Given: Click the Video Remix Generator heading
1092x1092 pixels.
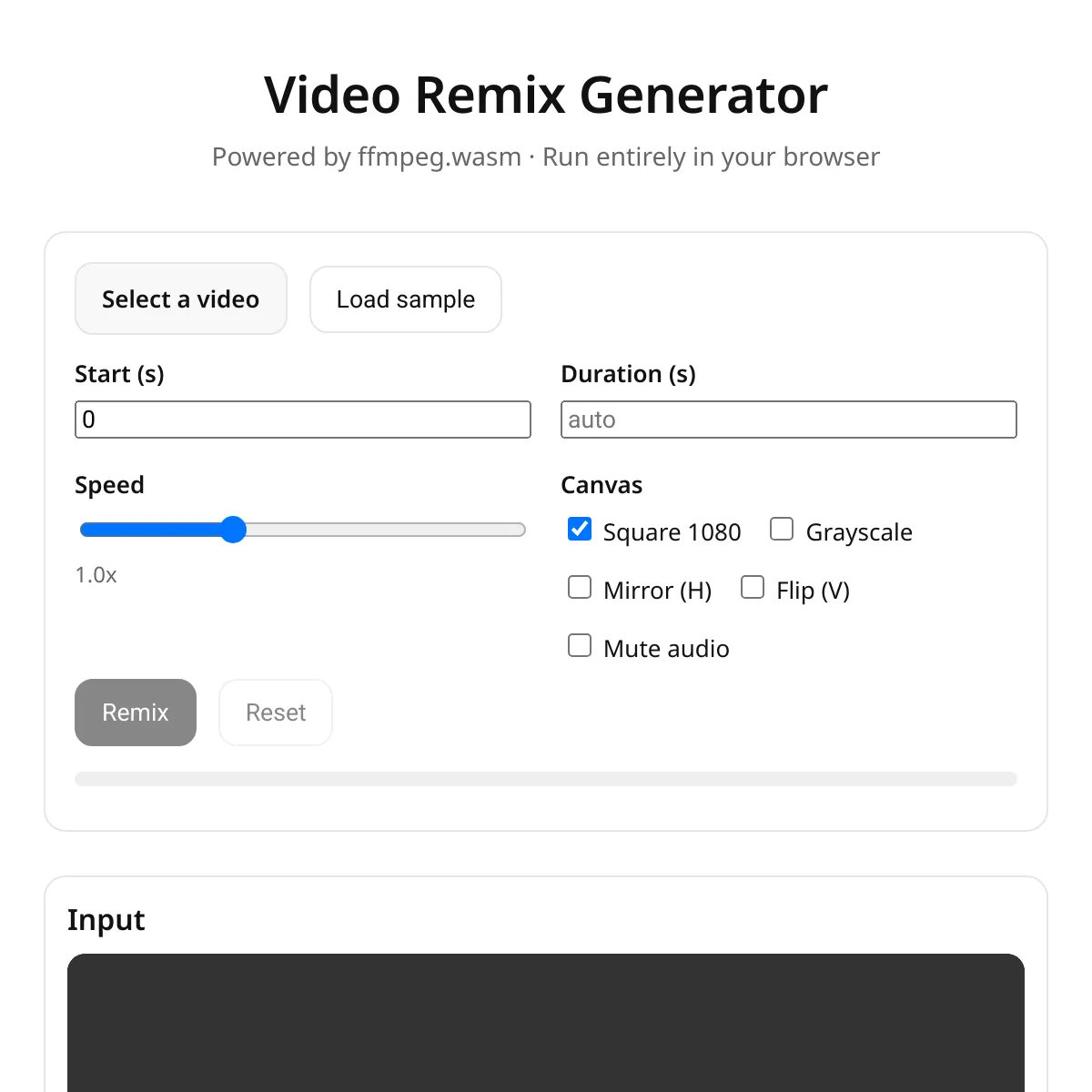Looking at the screenshot, I should coord(546,95).
